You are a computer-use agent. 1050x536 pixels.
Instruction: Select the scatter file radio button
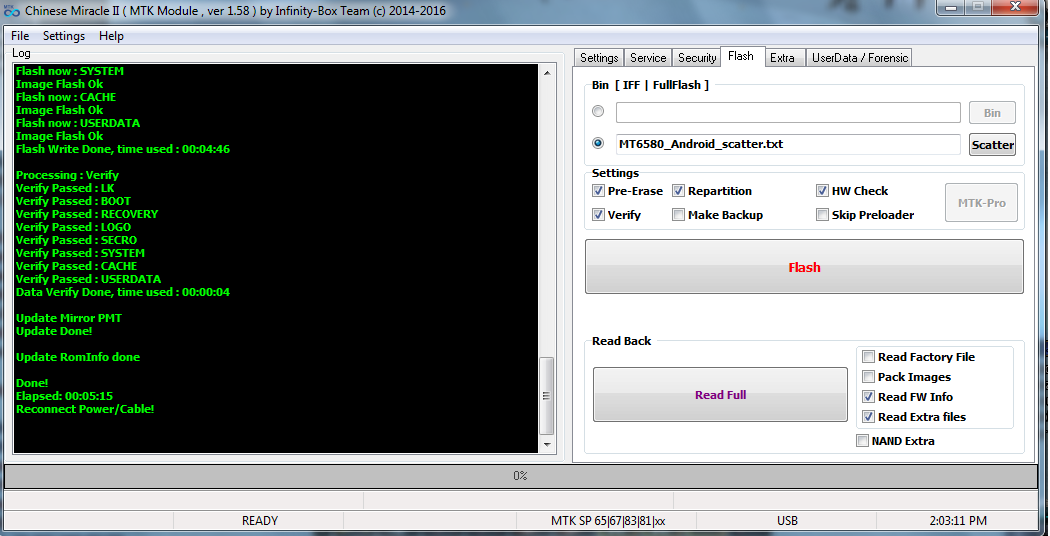tap(598, 143)
